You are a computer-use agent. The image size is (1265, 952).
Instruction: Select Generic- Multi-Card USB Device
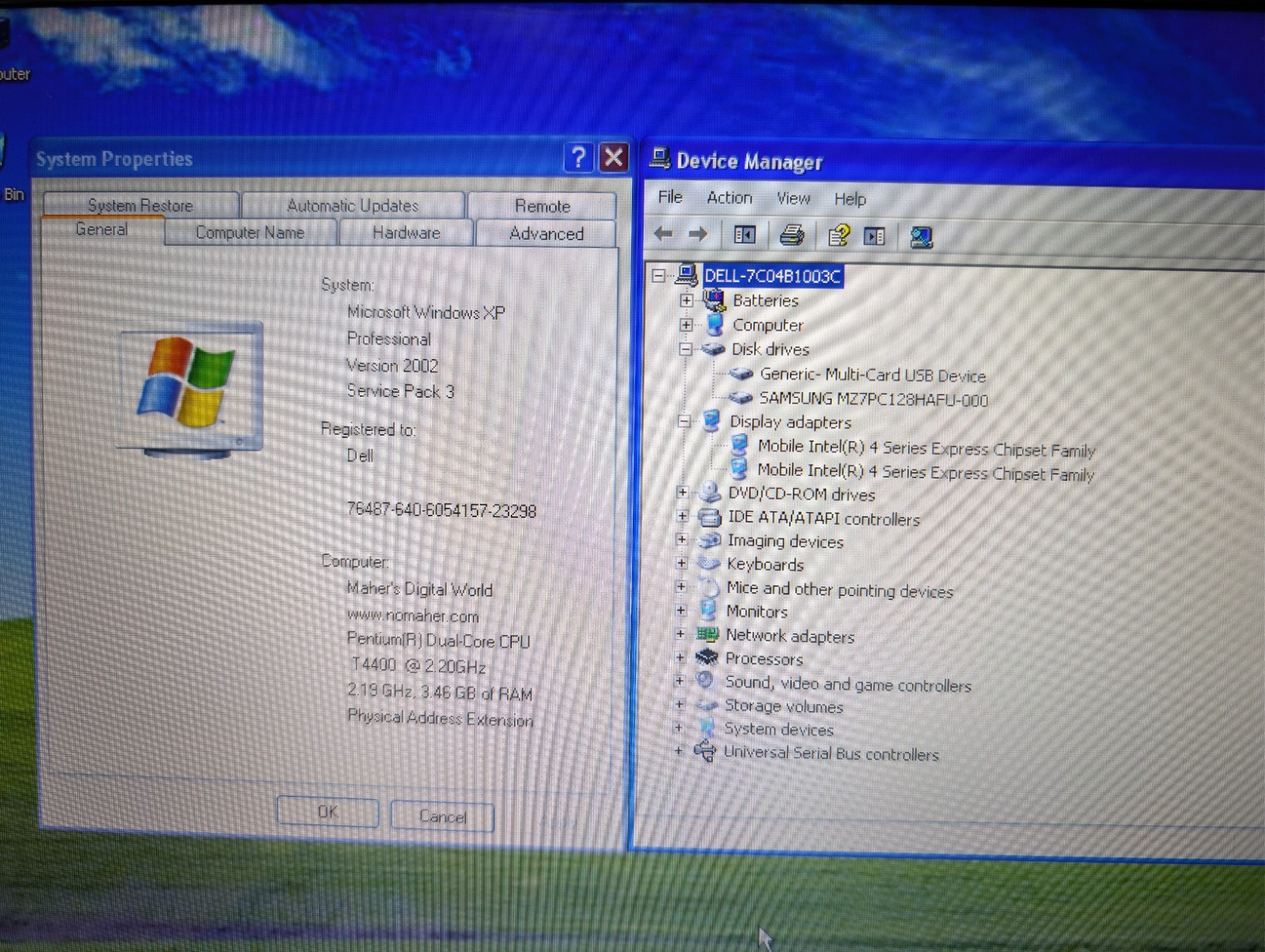pos(873,375)
